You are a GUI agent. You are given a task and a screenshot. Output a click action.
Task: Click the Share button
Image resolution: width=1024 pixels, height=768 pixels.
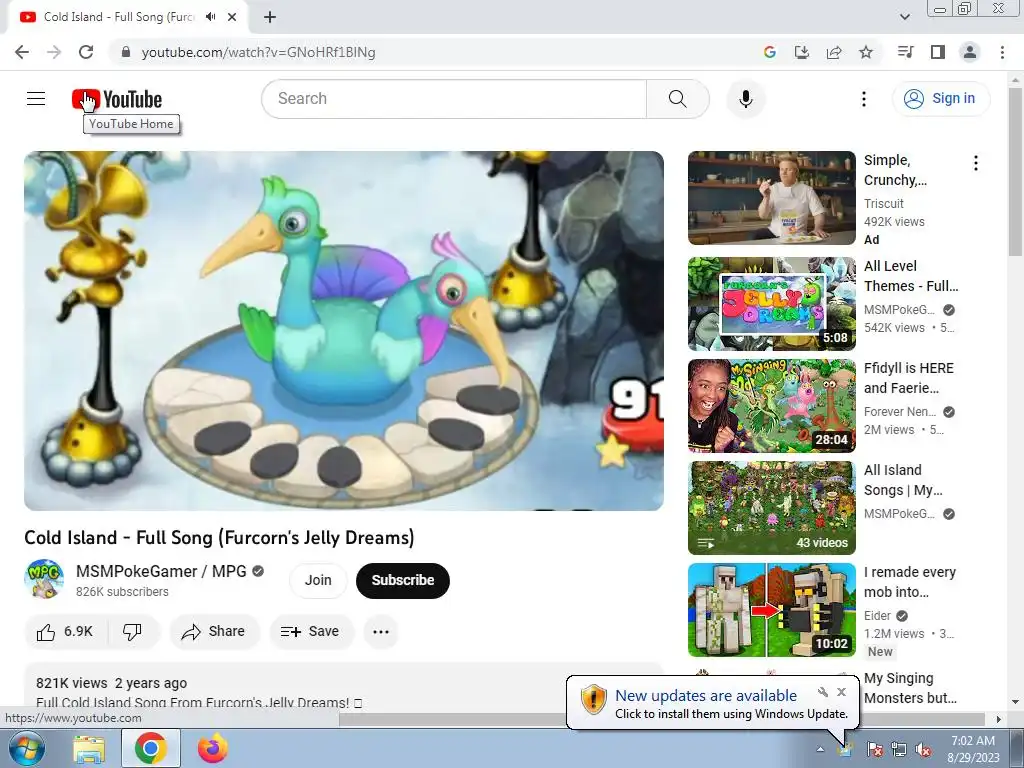214,632
